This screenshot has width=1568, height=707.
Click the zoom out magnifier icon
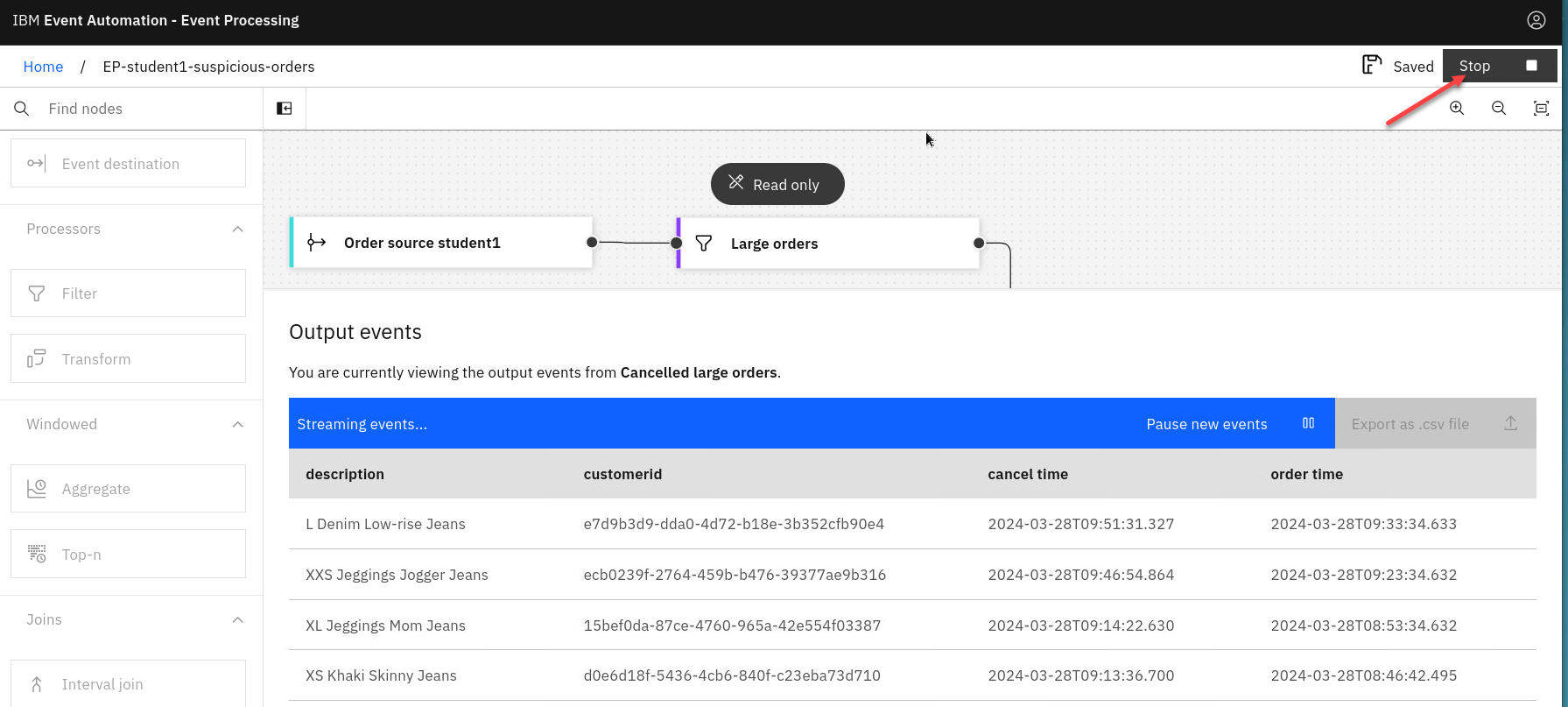[1499, 108]
